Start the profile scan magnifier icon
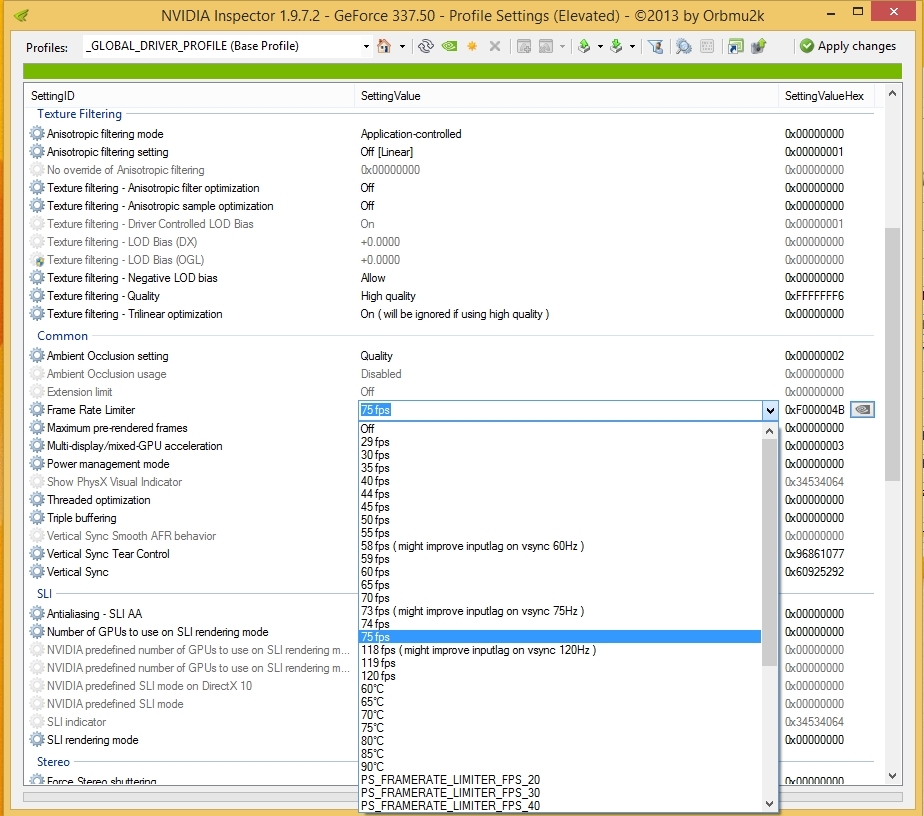This screenshot has height=816, width=924. (x=684, y=46)
